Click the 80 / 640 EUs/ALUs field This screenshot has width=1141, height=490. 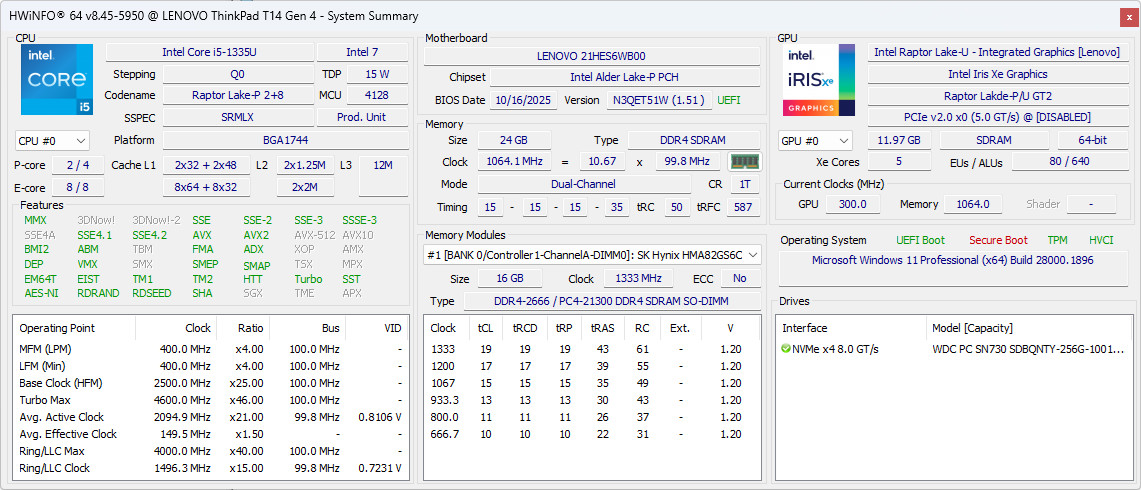(x=1069, y=162)
